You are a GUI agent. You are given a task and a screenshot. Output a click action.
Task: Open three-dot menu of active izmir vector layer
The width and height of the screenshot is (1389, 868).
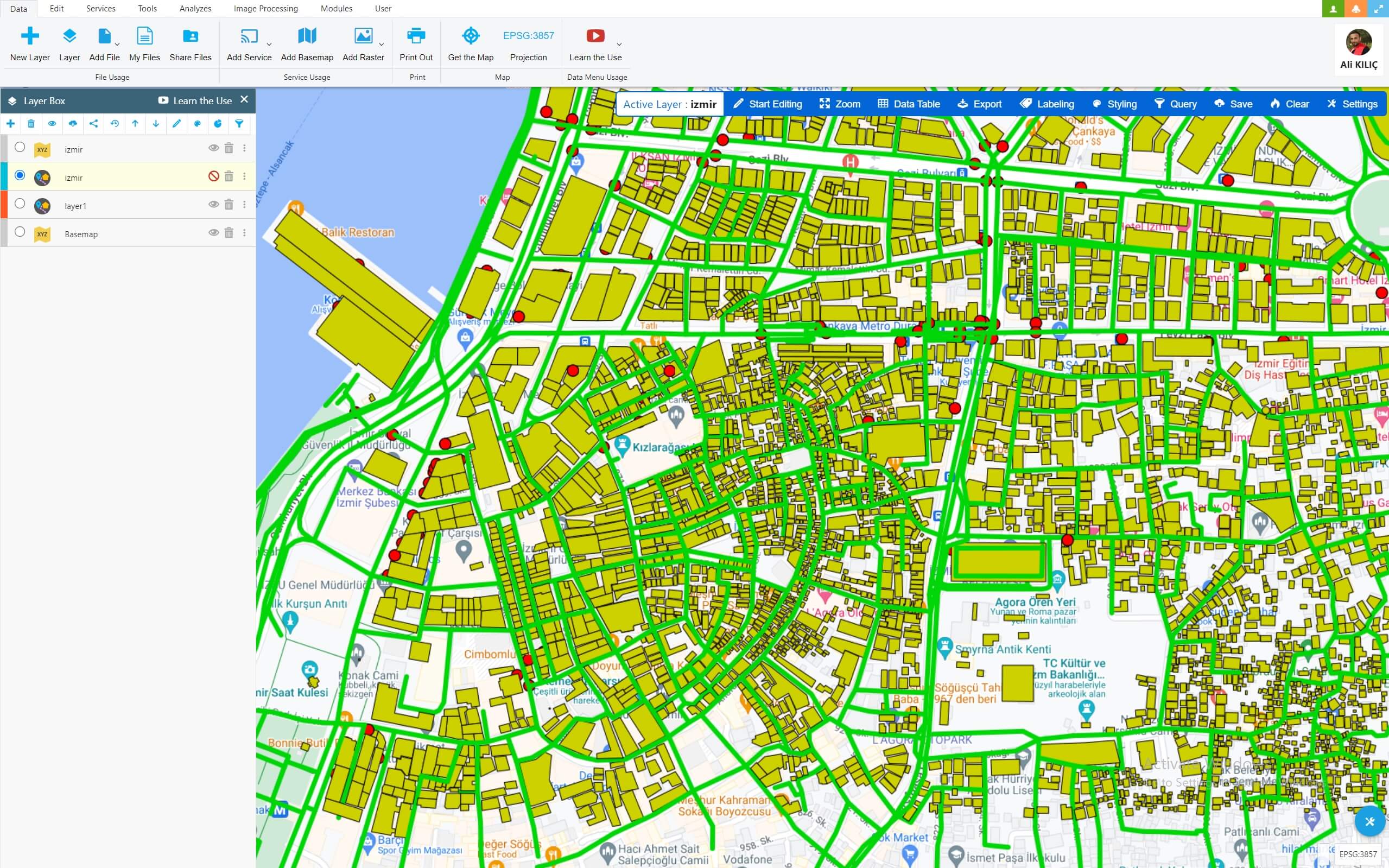coord(244,176)
